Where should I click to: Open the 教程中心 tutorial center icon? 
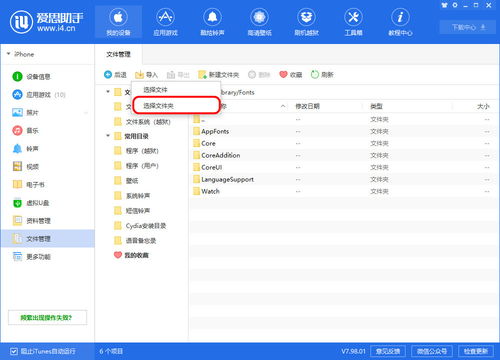coord(400,22)
